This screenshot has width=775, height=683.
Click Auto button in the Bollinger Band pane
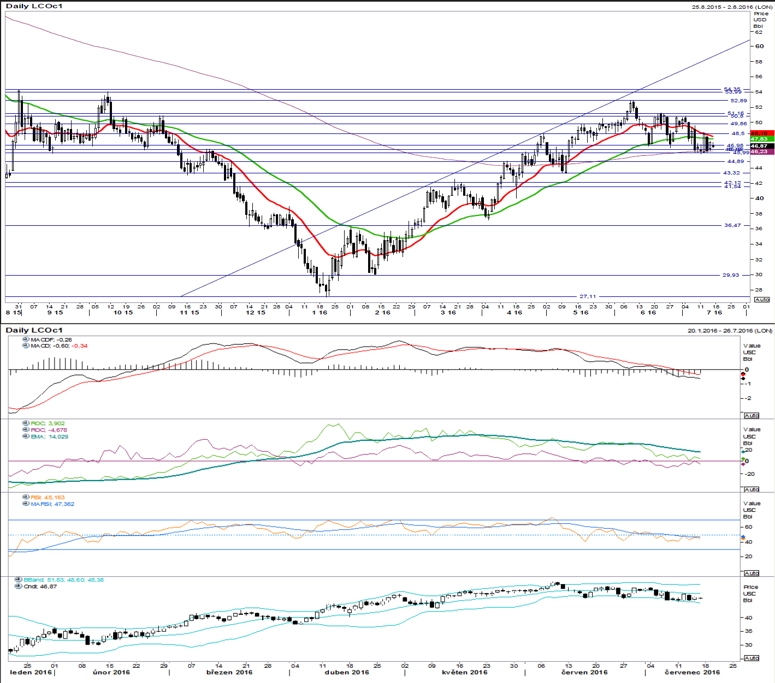(751, 658)
